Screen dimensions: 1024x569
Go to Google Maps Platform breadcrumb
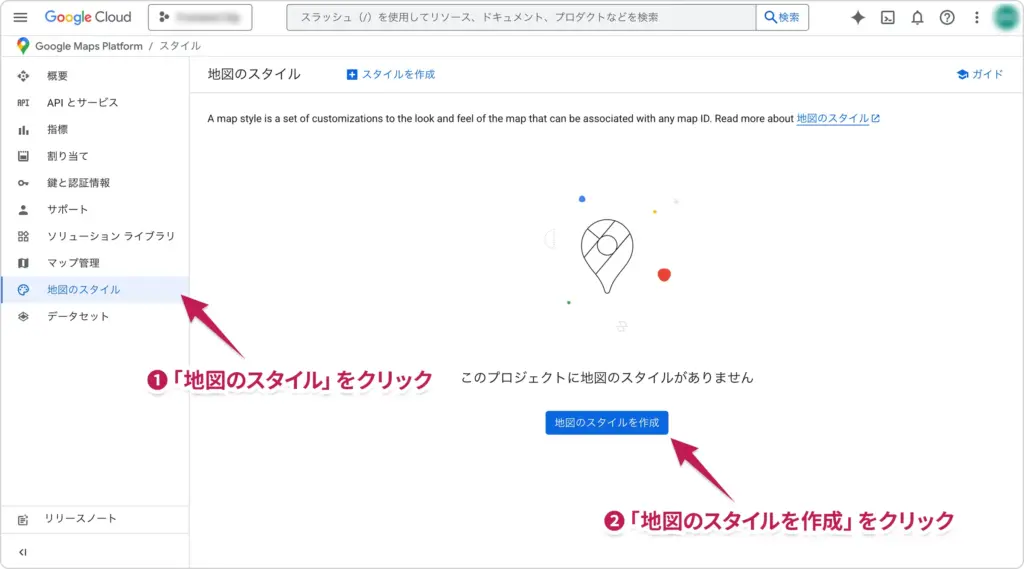point(89,46)
